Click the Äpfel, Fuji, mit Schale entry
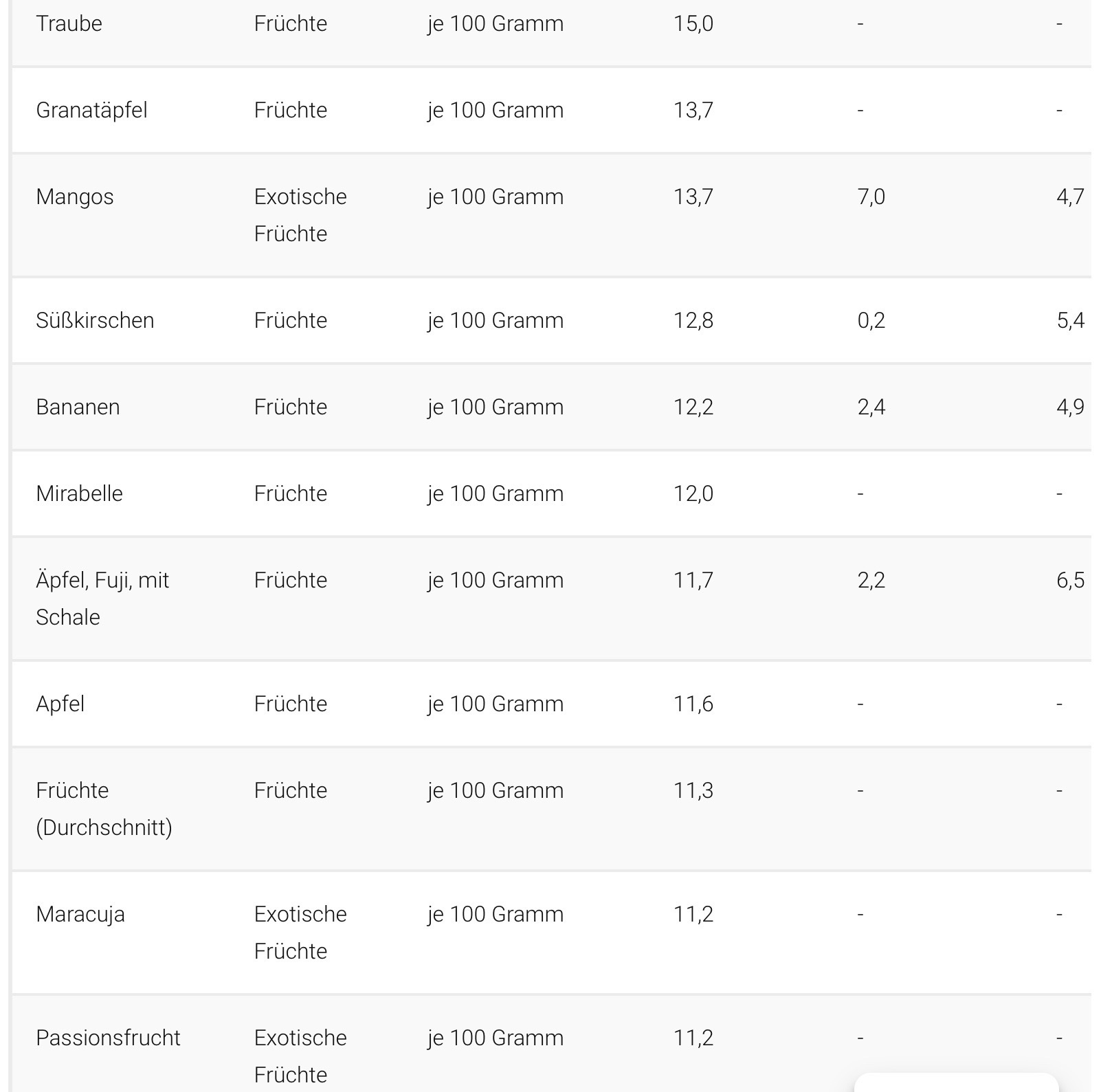Viewport: 1101px width, 1092px height. click(102, 599)
